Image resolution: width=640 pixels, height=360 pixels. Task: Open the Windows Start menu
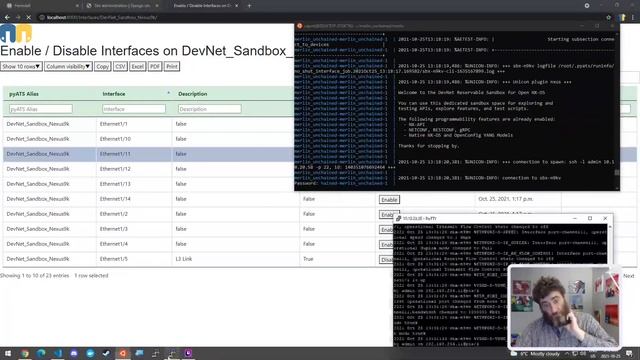tap(8, 353)
